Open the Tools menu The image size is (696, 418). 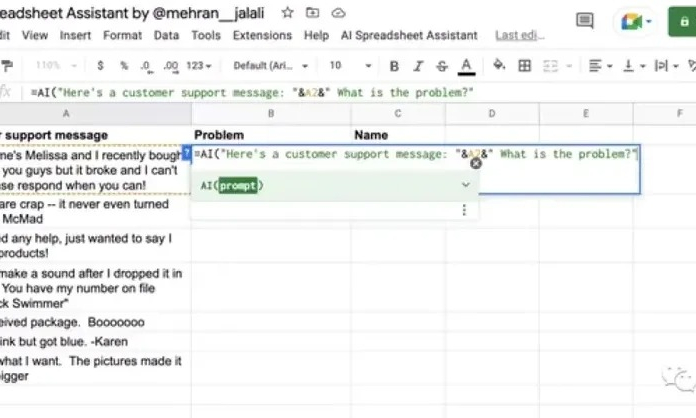click(206, 35)
